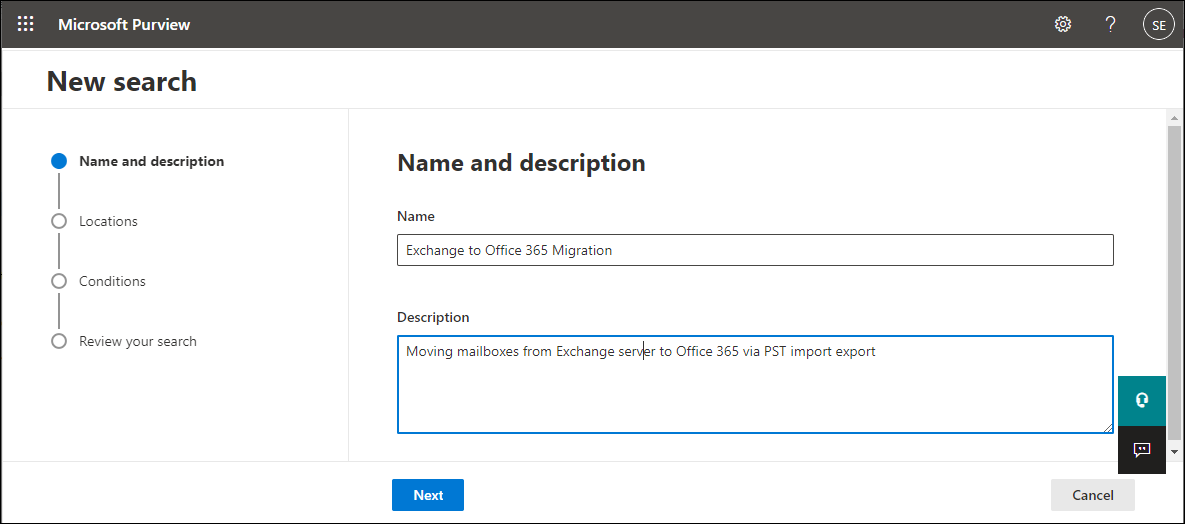Open the Settings gear icon

click(1063, 24)
